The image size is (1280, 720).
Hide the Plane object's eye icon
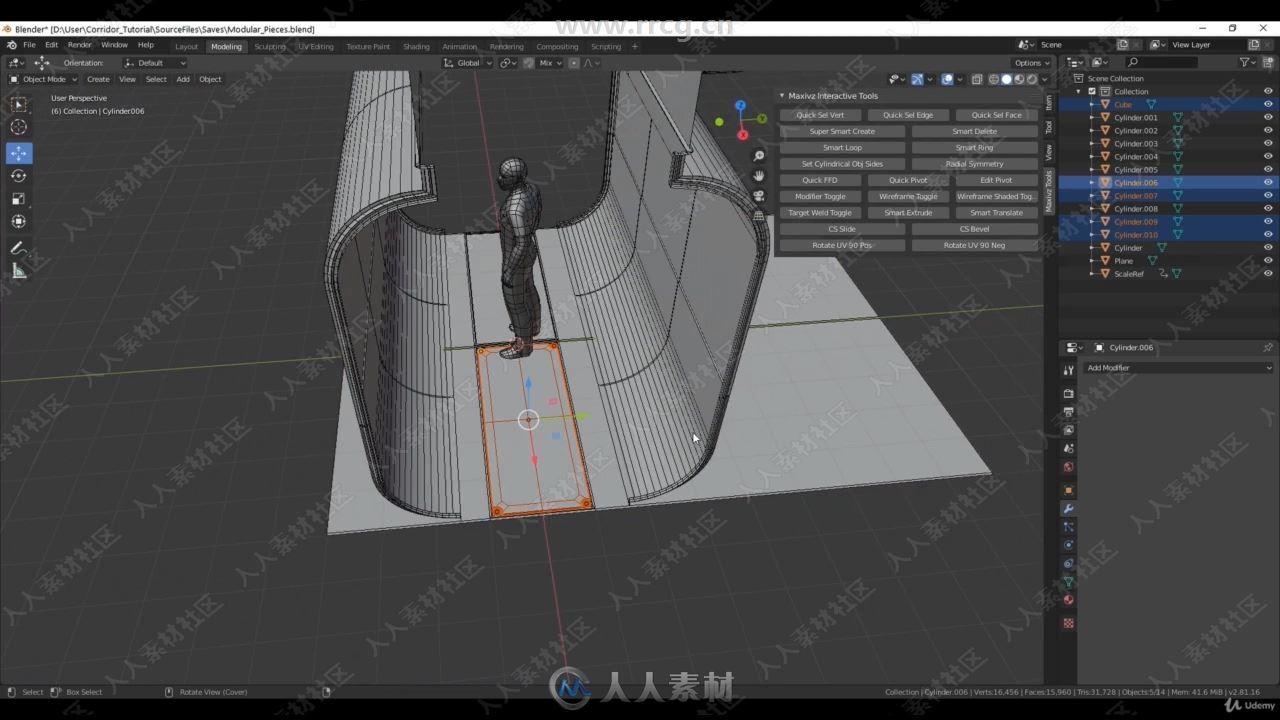click(x=1268, y=260)
